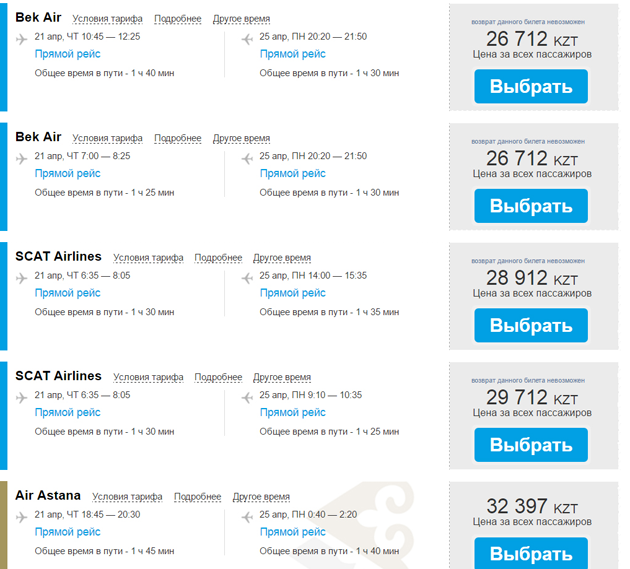Open "Прямой рейс" link under Bek Air 10:45 departure
The width and height of the screenshot is (630, 569).
coord(68,54)
